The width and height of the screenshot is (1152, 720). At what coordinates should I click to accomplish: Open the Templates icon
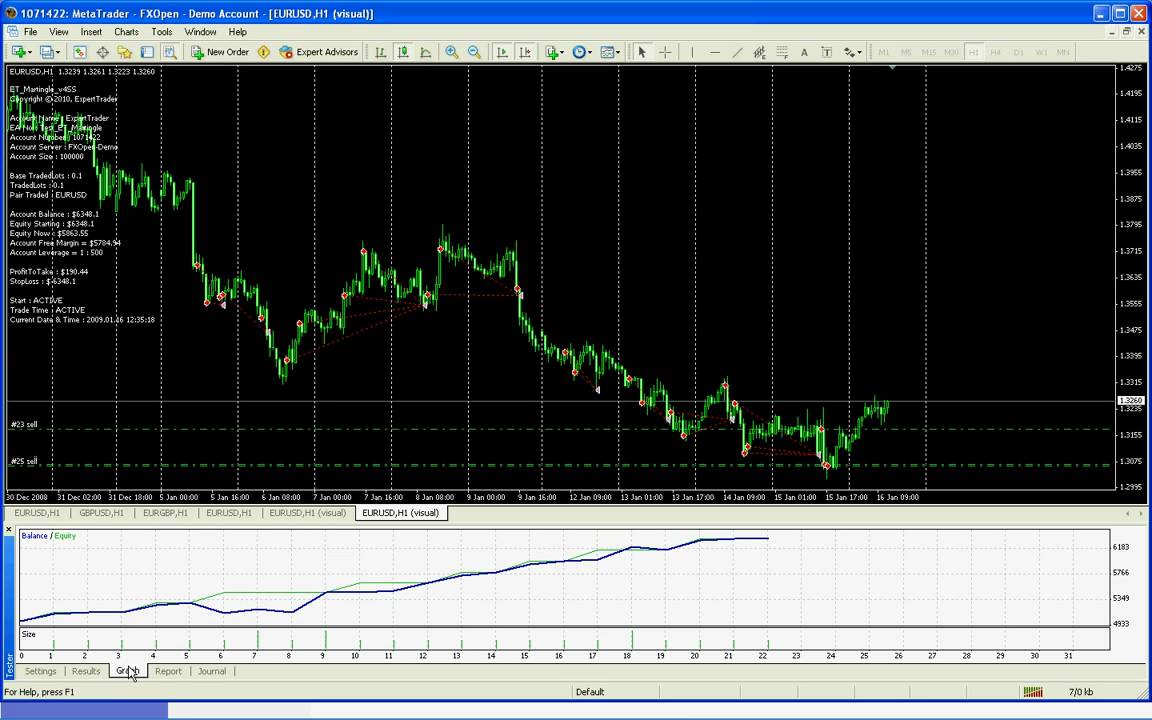(x=607, y=52)
